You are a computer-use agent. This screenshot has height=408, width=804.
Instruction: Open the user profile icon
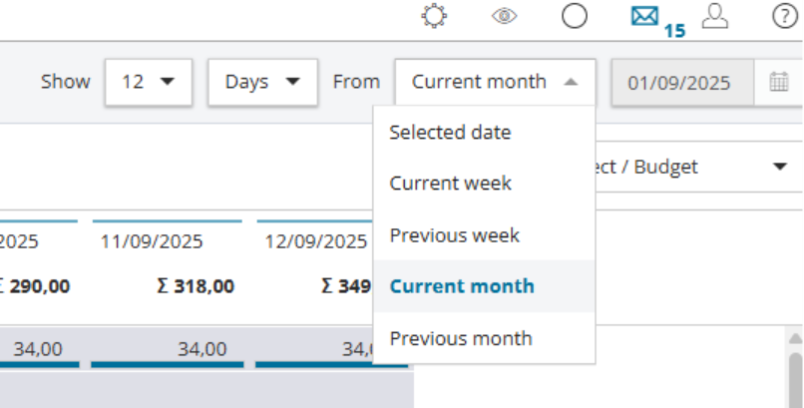715,16
